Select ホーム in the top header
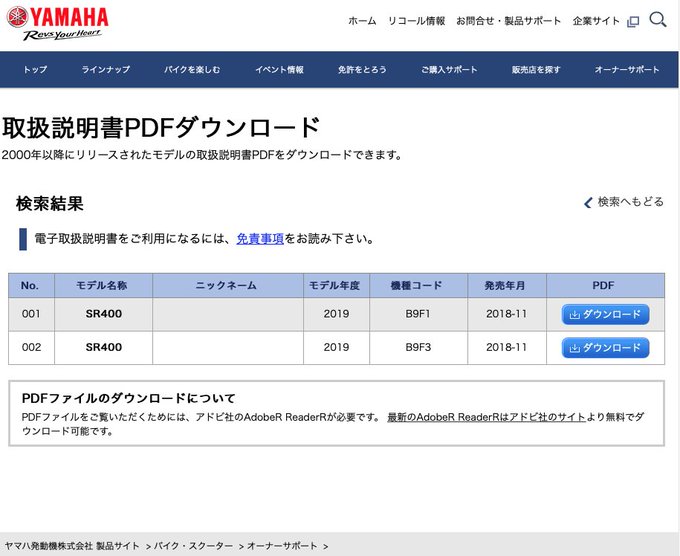The width and height of the screenshot is (680, 556). point(362,21)
